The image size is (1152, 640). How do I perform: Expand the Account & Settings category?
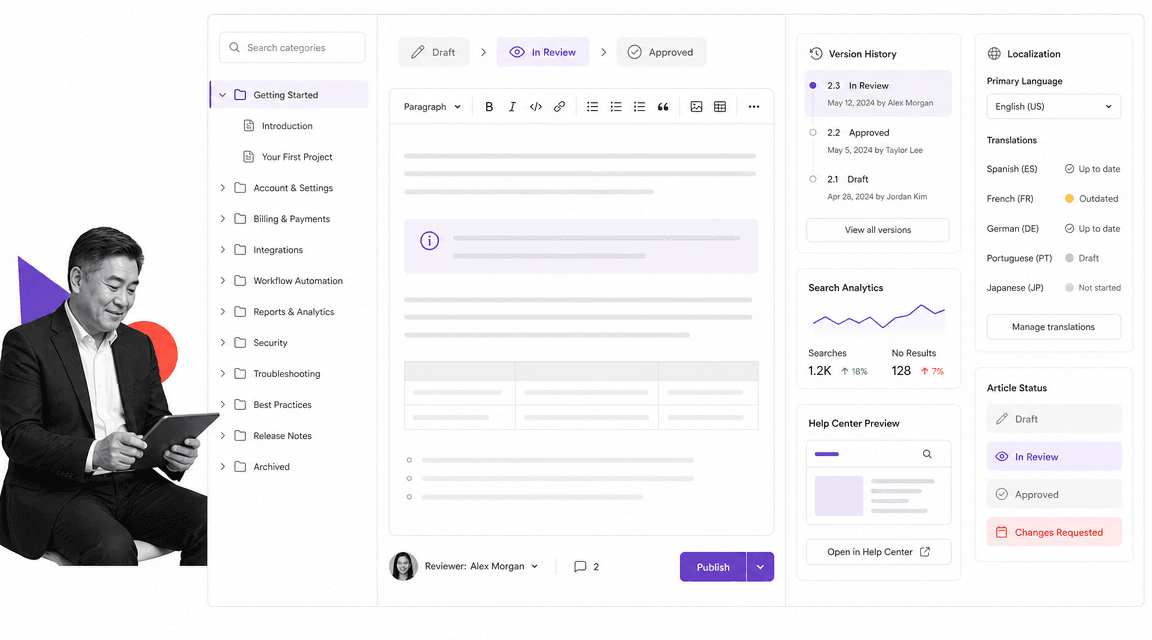(x=223, y=188)
